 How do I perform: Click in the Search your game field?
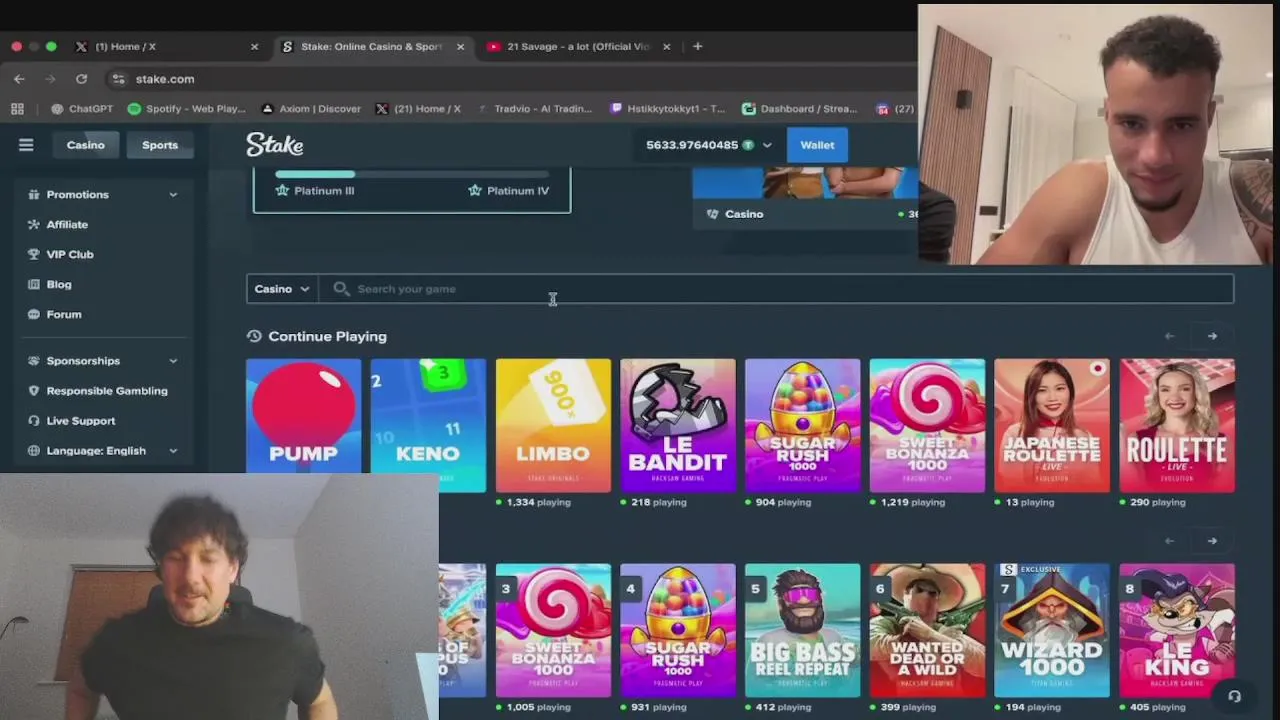[776, 289]
